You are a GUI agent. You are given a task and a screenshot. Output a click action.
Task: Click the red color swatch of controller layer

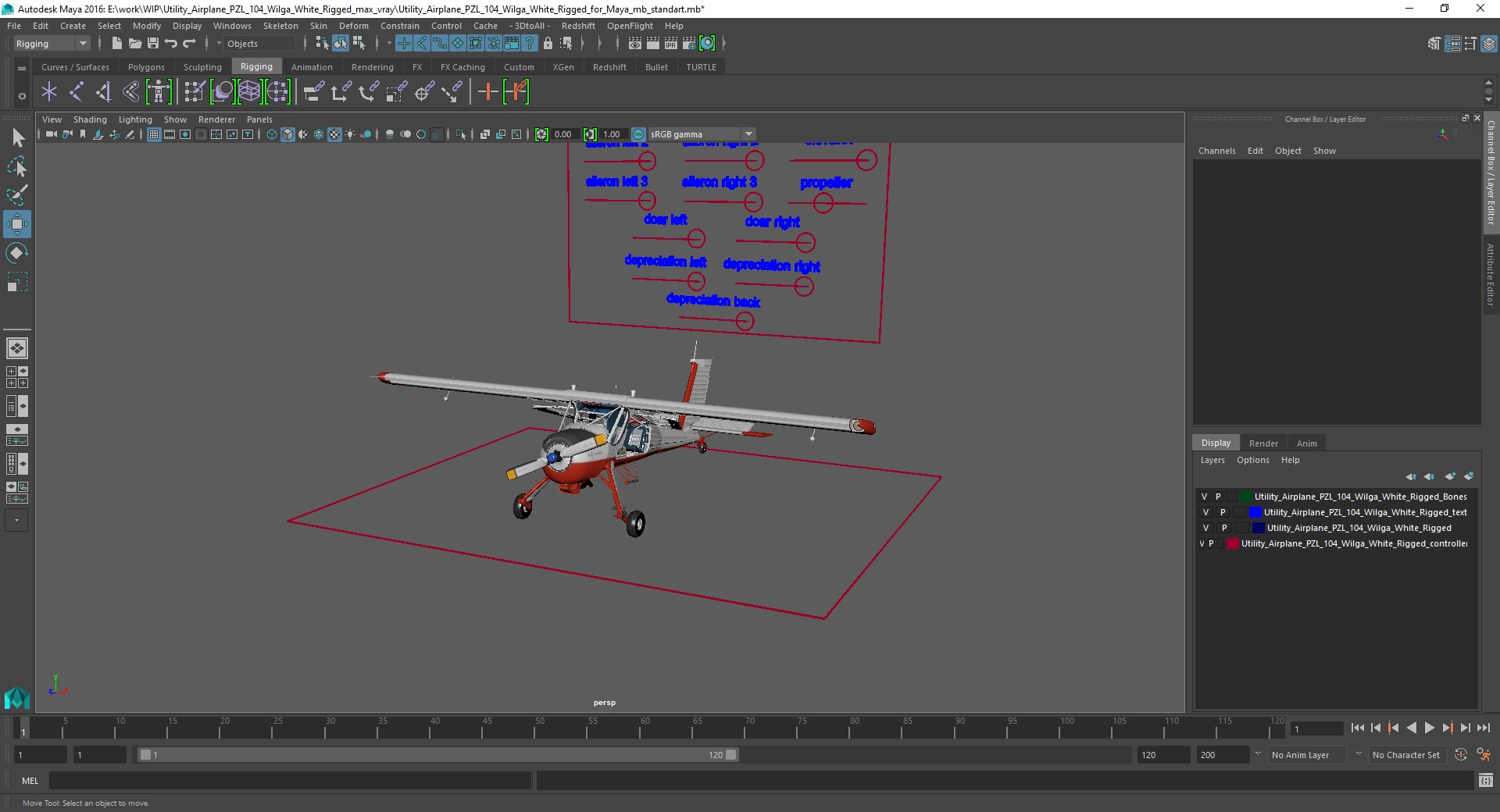point(1232,543)
